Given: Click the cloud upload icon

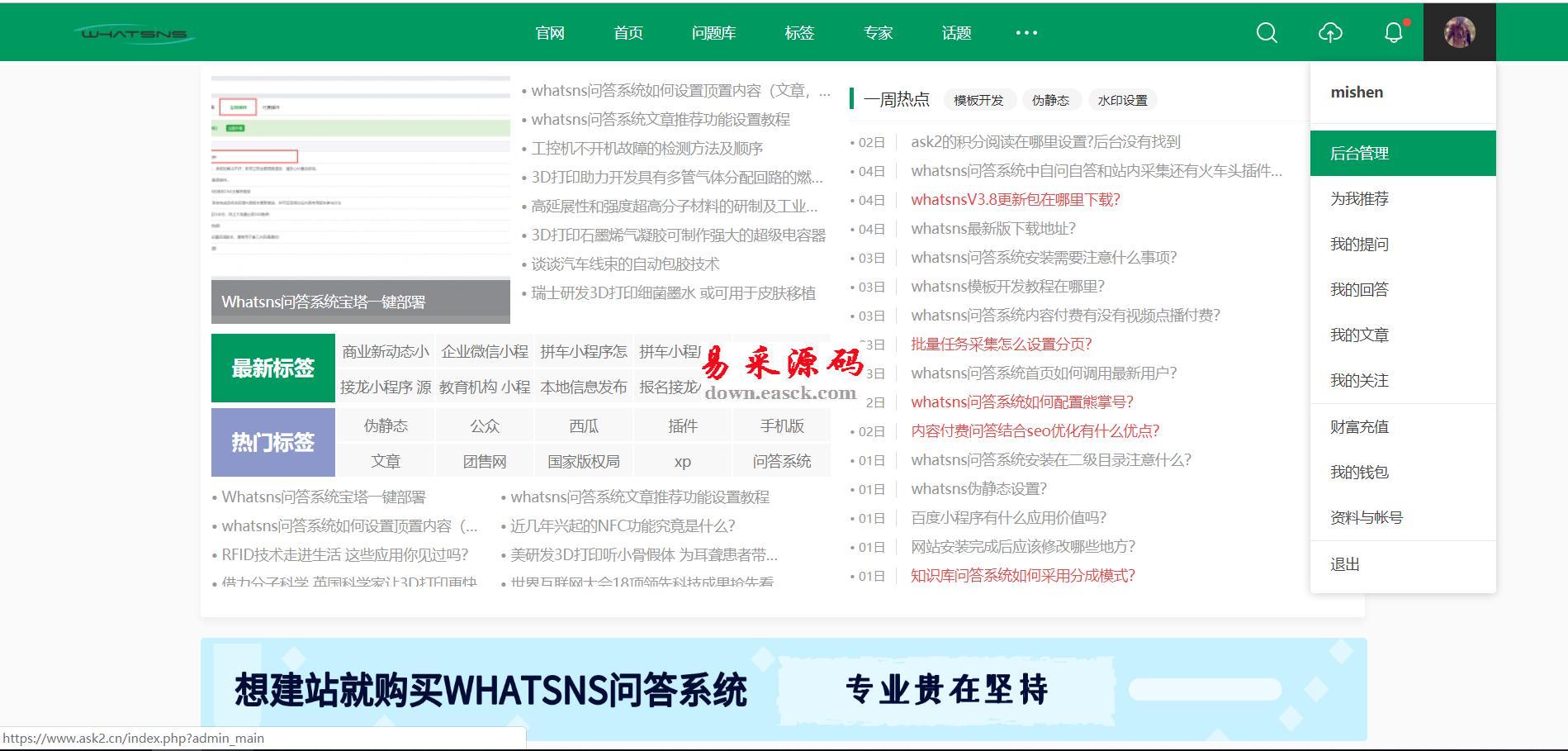Looking at the screenshot, I should (1330, 33).
